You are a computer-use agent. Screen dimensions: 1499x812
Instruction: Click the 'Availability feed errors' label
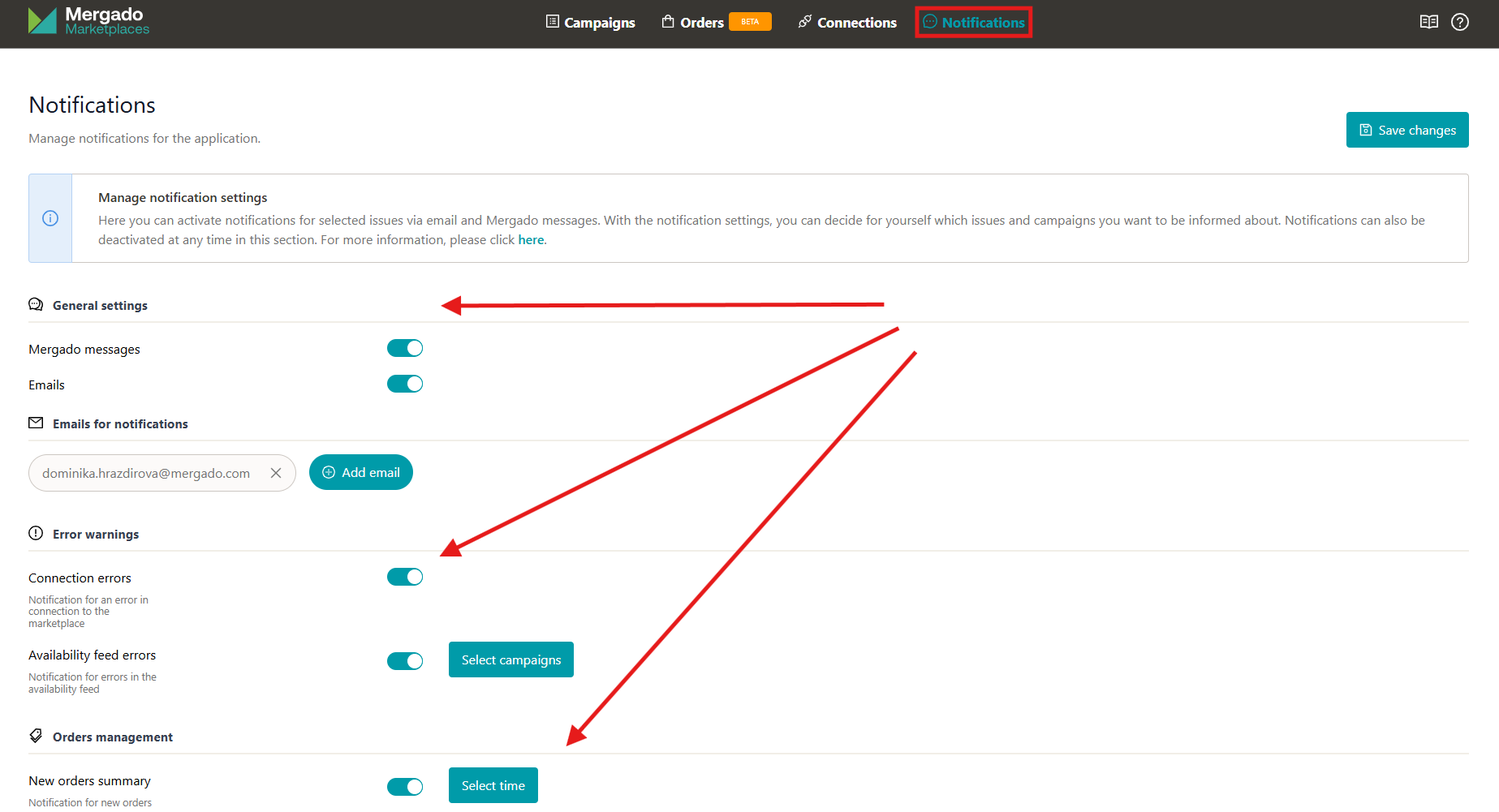click(x=92, y=655)
